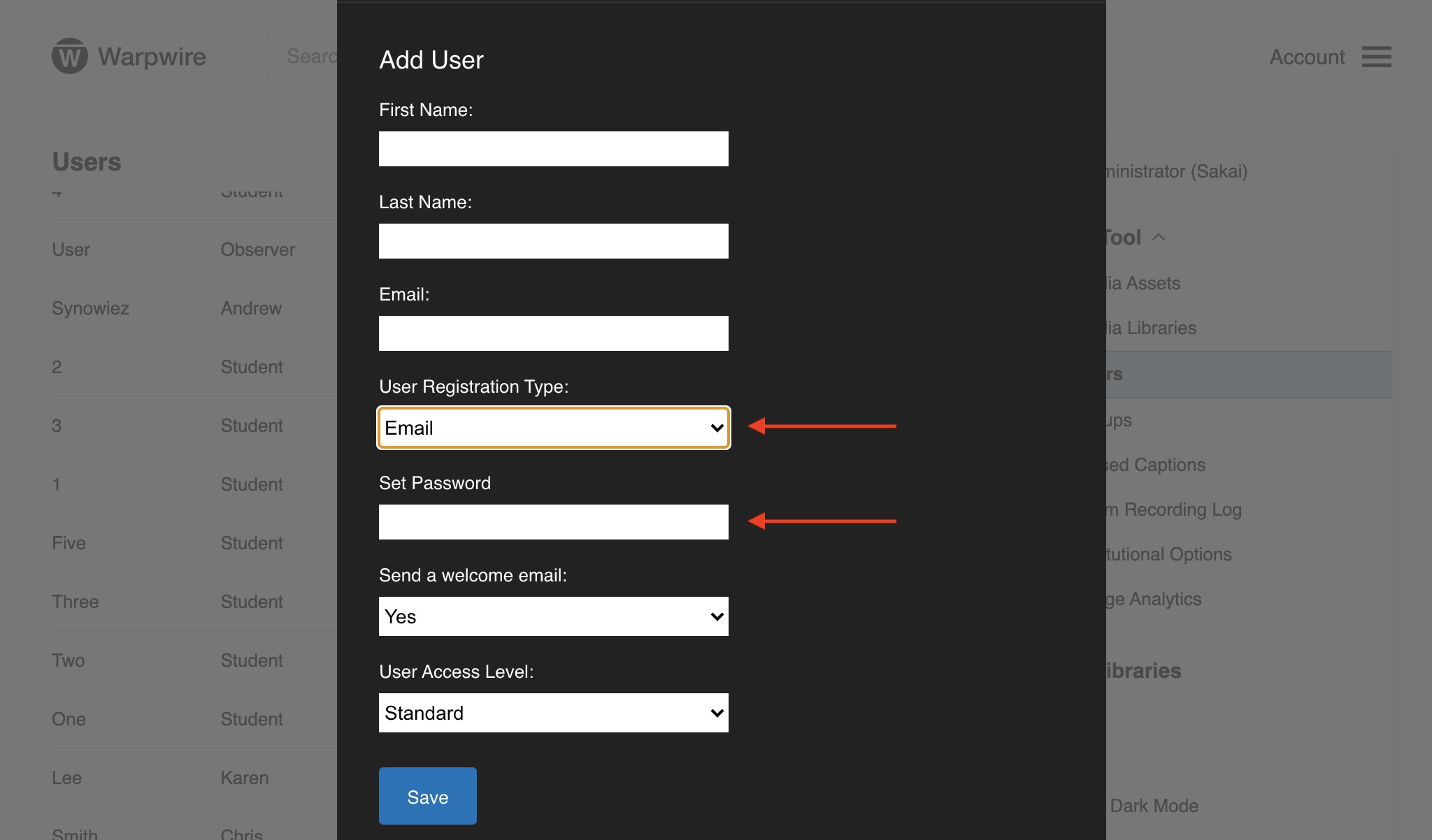Click the First Name input field
The width and height of the screenshot is (1432, 840).
click(553, 149)
